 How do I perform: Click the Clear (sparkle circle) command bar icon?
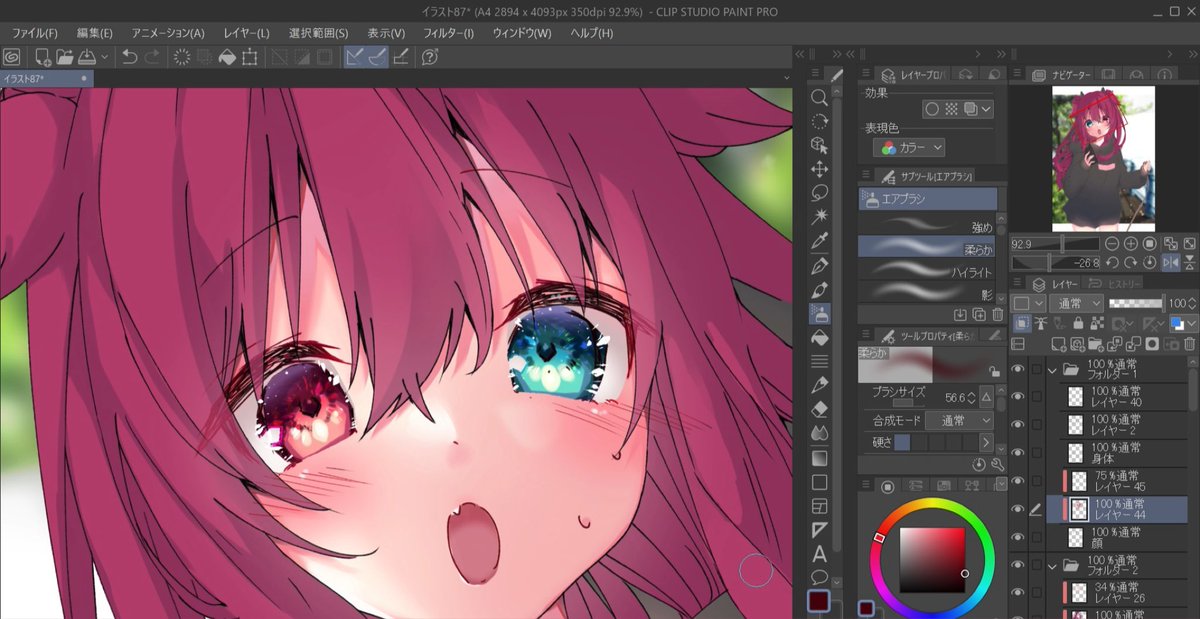(182, 57)
